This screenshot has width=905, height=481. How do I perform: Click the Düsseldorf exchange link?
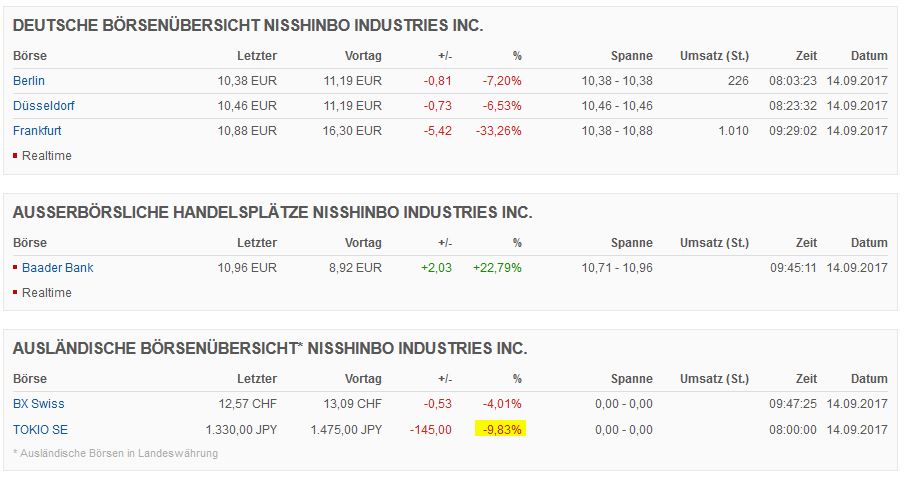(x=43, y=106)
